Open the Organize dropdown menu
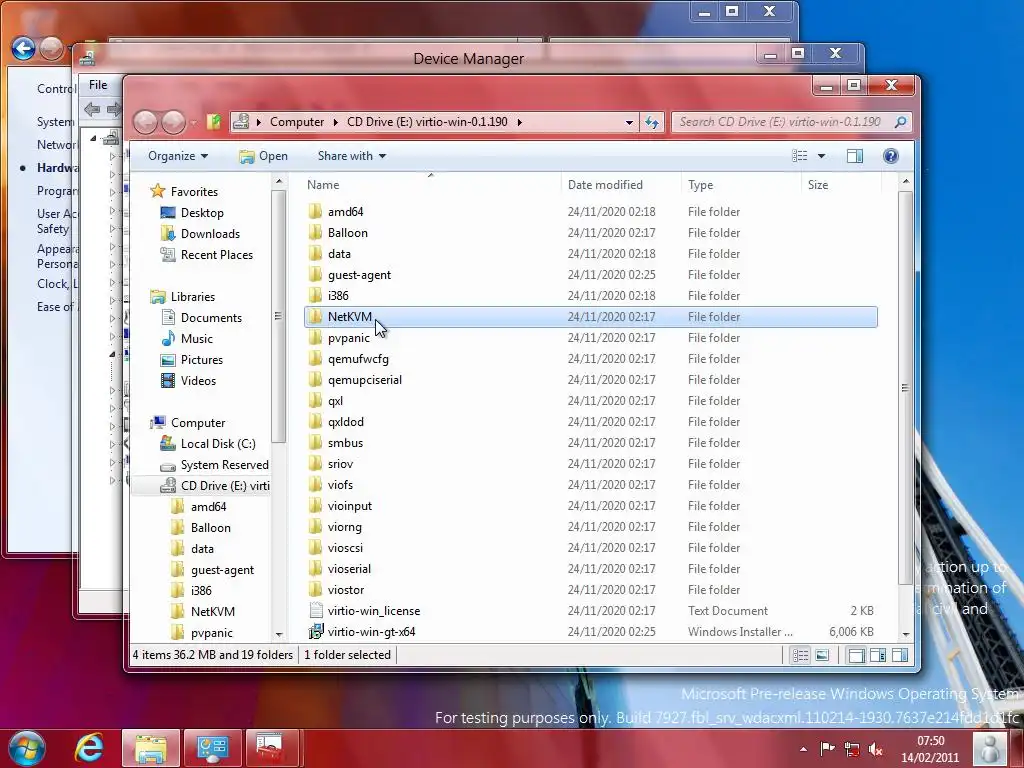 178,155
